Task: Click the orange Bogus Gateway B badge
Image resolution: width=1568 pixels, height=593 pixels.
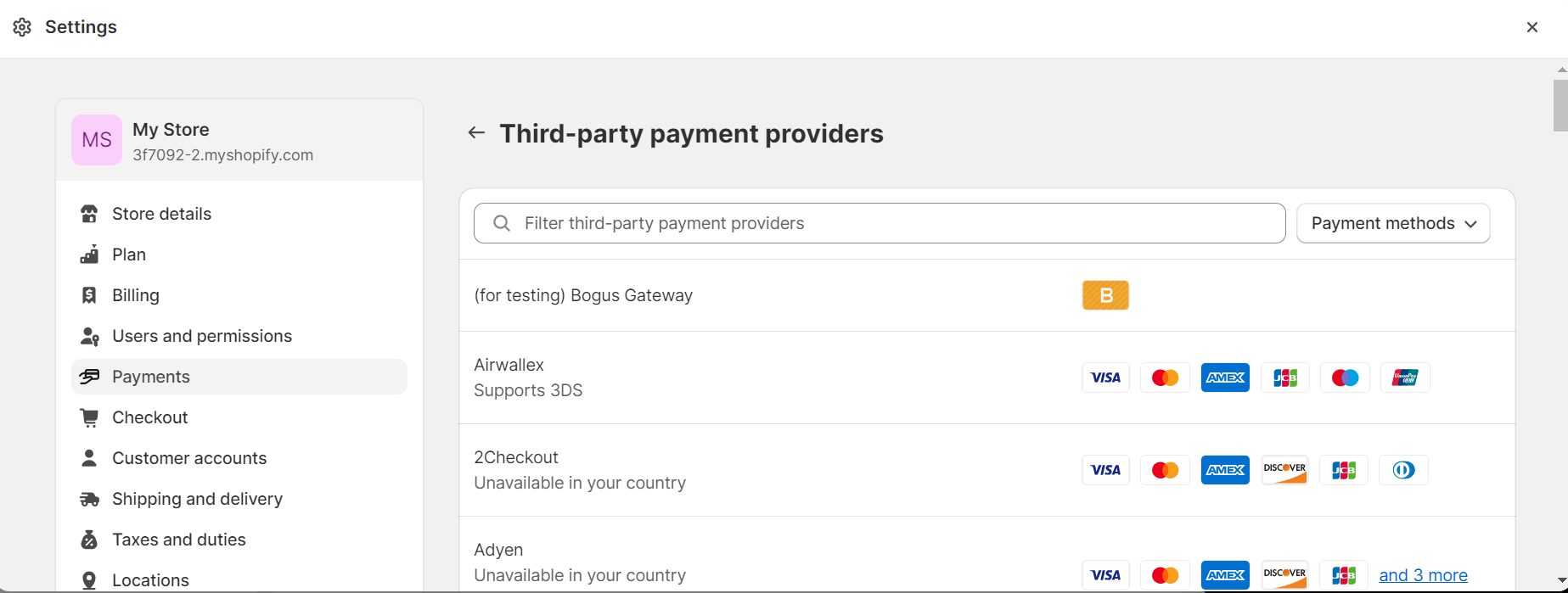Action: point(1105,295)
